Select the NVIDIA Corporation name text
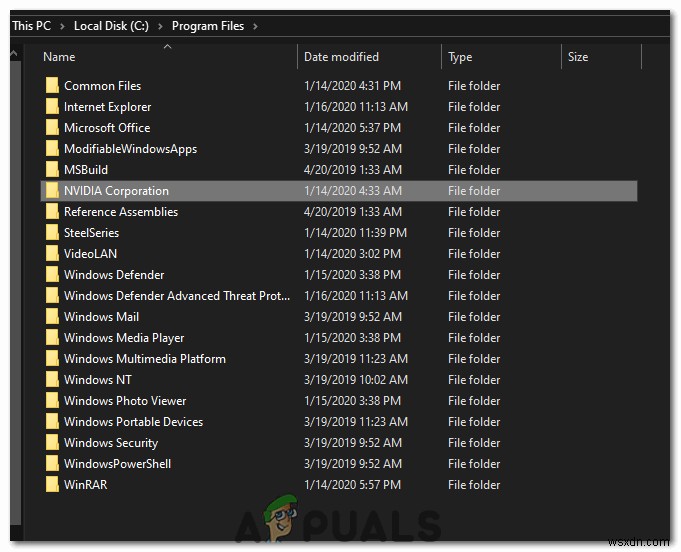 tap(116, 191)
